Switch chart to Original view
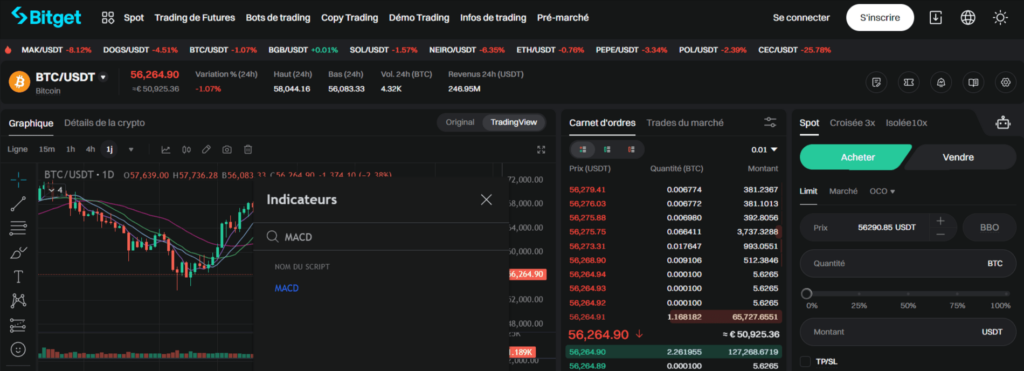 pyautogui.click(x=460, y=122)
